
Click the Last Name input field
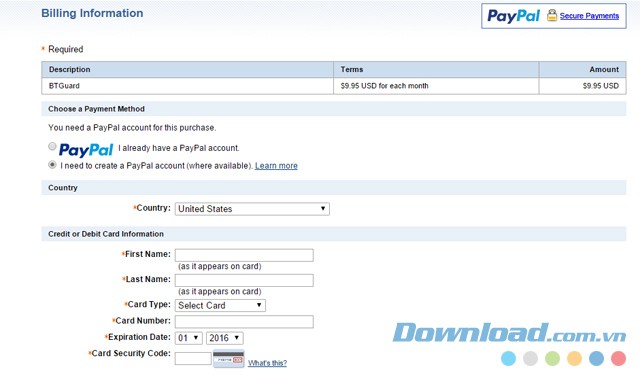click(x=244, y=280)
